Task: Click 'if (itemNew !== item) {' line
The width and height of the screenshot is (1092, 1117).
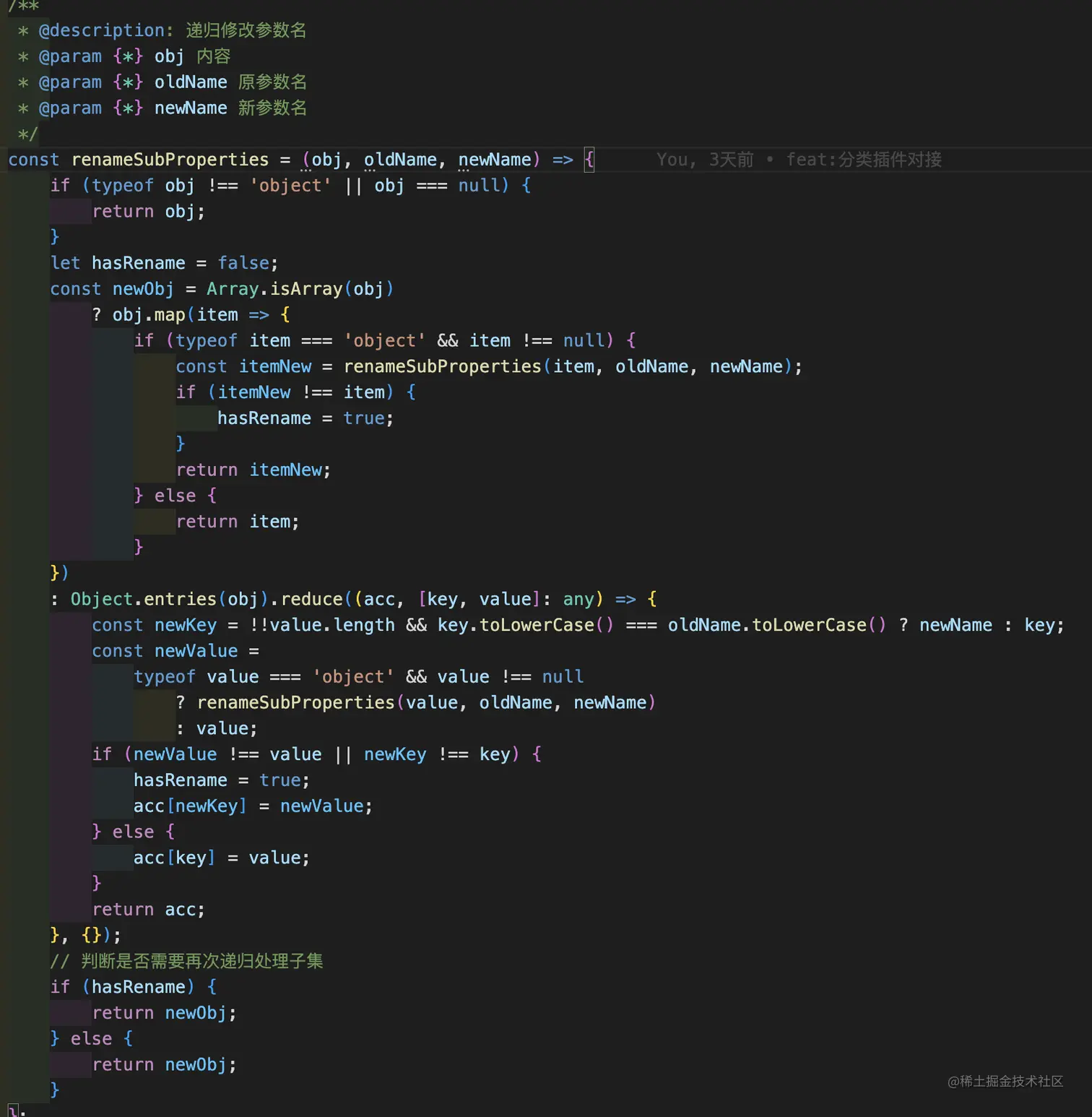Action: click(x=296, y=392)
